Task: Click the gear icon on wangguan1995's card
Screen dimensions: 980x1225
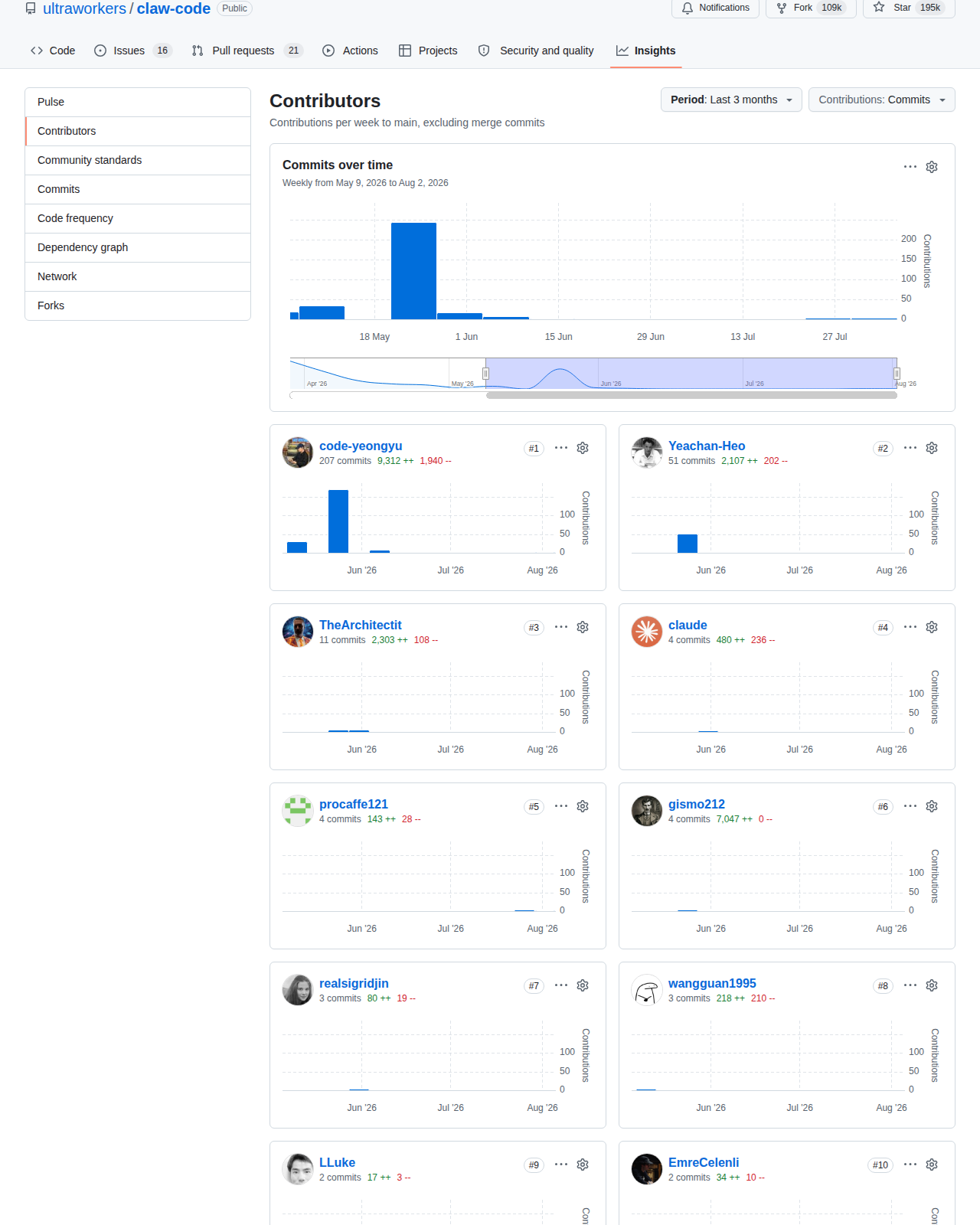Action: (x=932, y=985)
